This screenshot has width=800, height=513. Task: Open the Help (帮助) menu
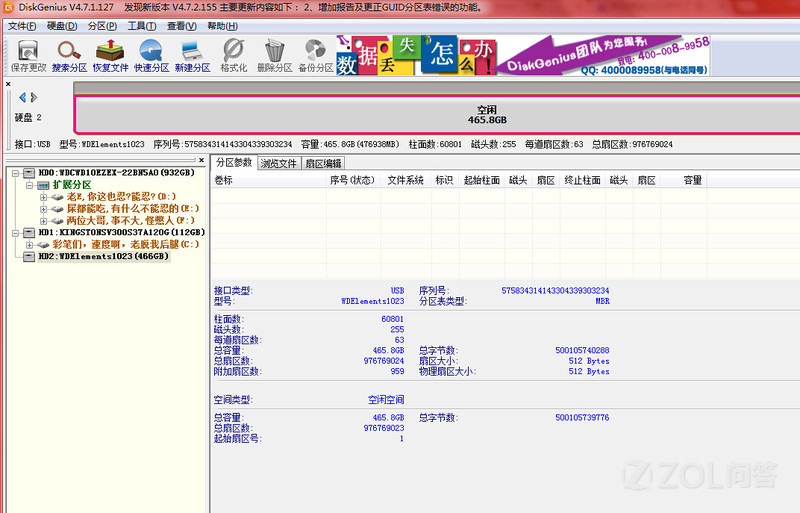click(x=222, y=26)
